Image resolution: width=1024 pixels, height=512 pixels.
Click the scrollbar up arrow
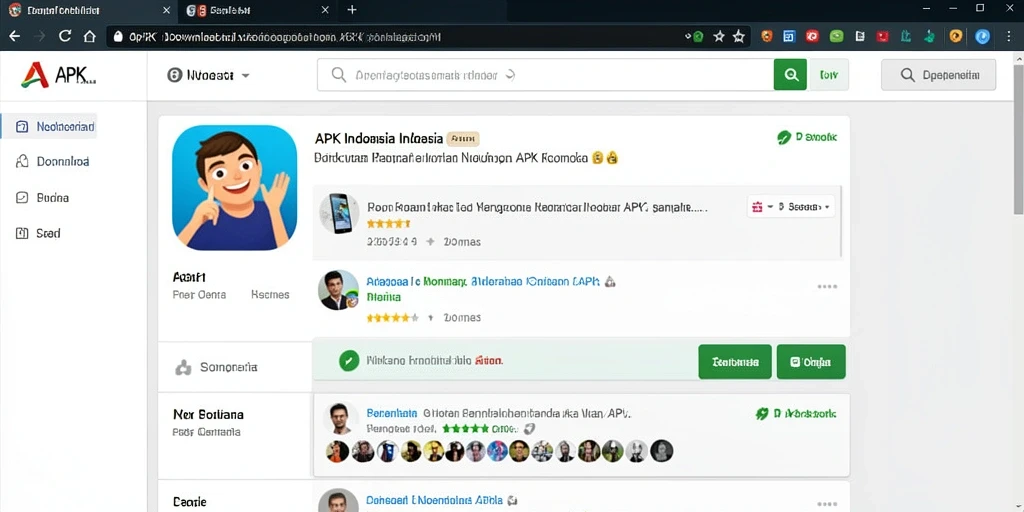point(1018,58)
